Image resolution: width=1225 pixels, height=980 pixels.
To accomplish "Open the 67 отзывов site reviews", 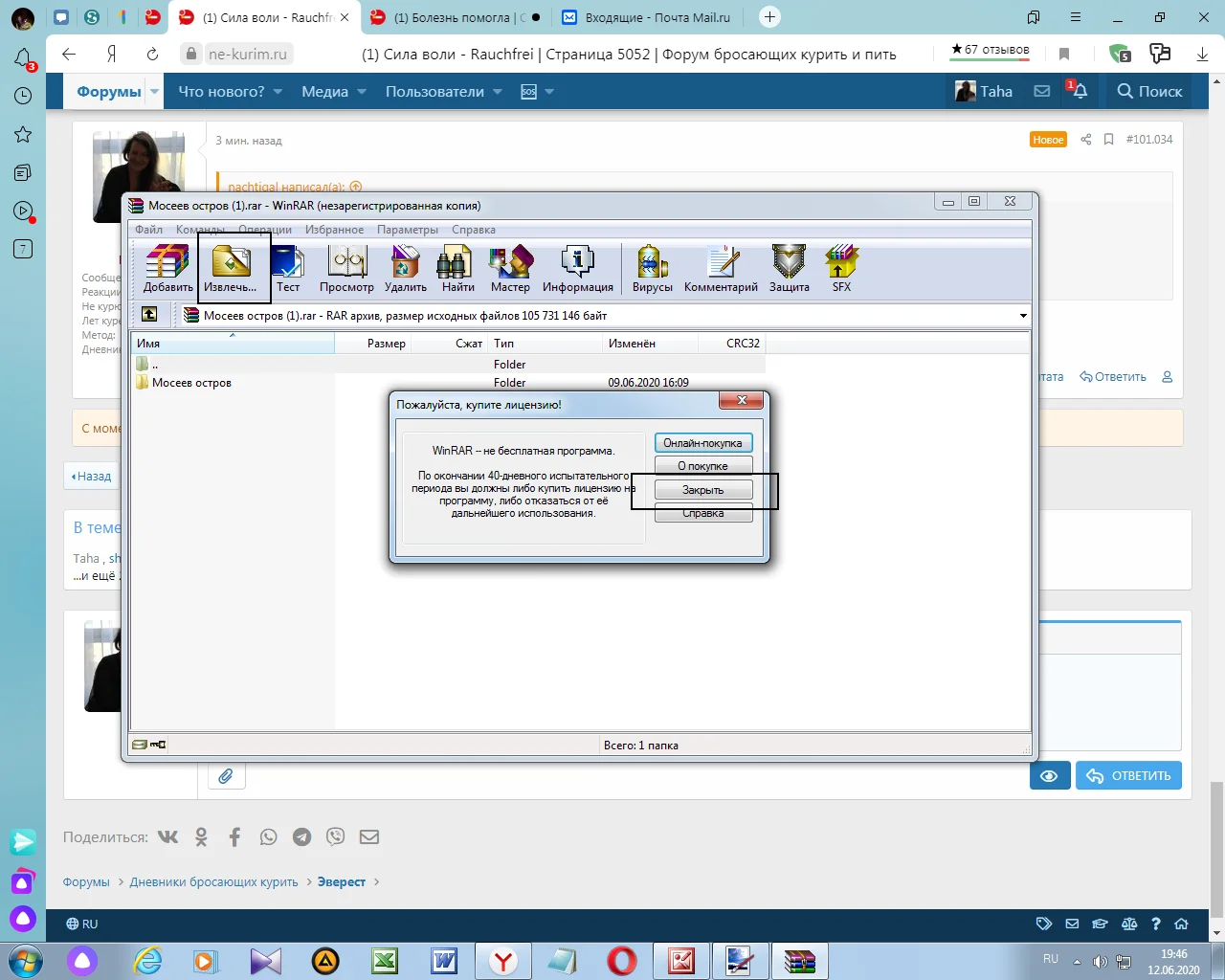I will [x=990, y=50].
